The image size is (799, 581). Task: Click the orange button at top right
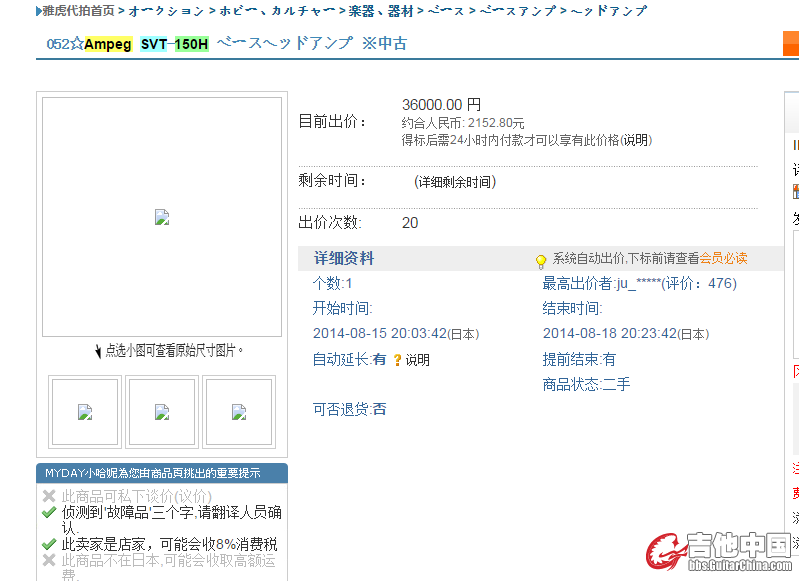click(x=791, y=43)
